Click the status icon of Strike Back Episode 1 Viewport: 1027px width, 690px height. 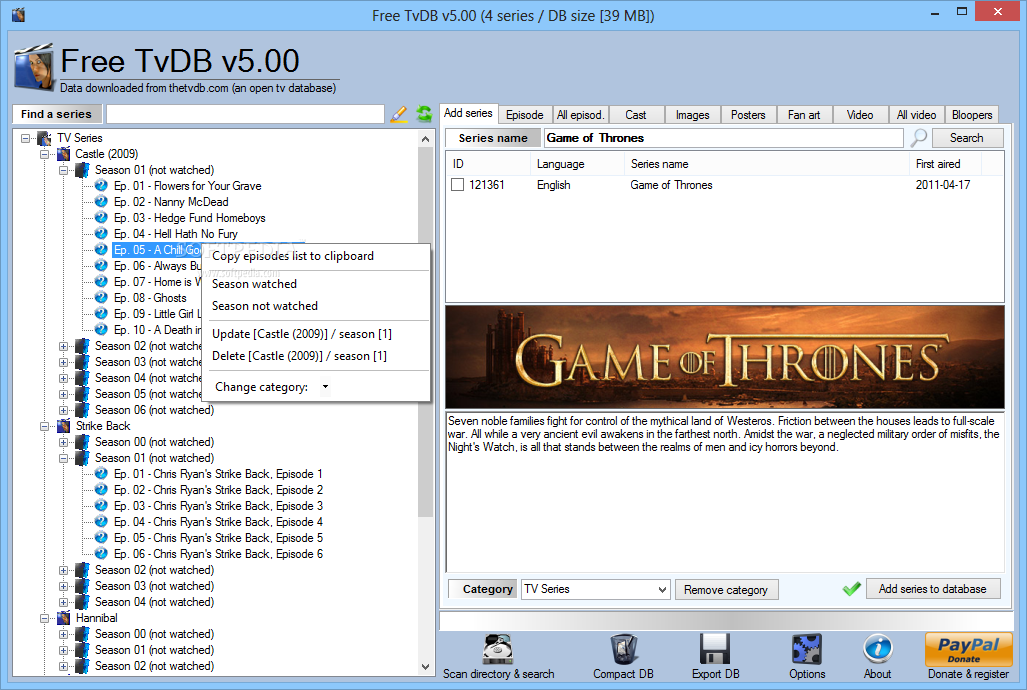point(101,474)
